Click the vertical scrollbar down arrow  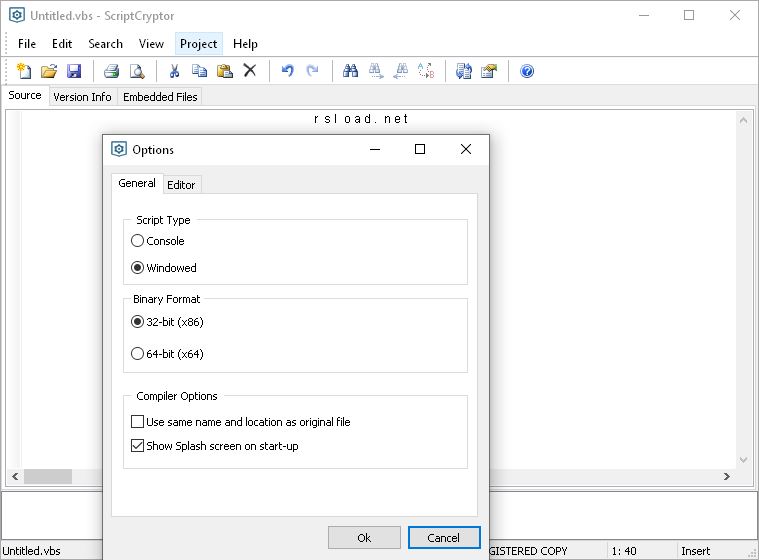[745, 460]
